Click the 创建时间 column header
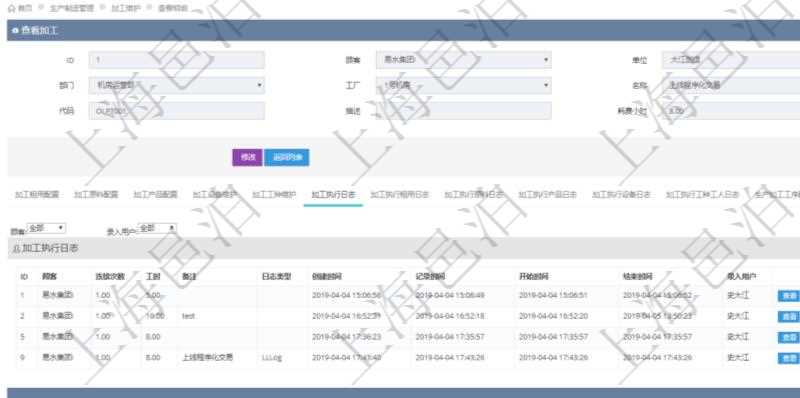The width and height of the screenshot is (800, 398). point(327,277)
